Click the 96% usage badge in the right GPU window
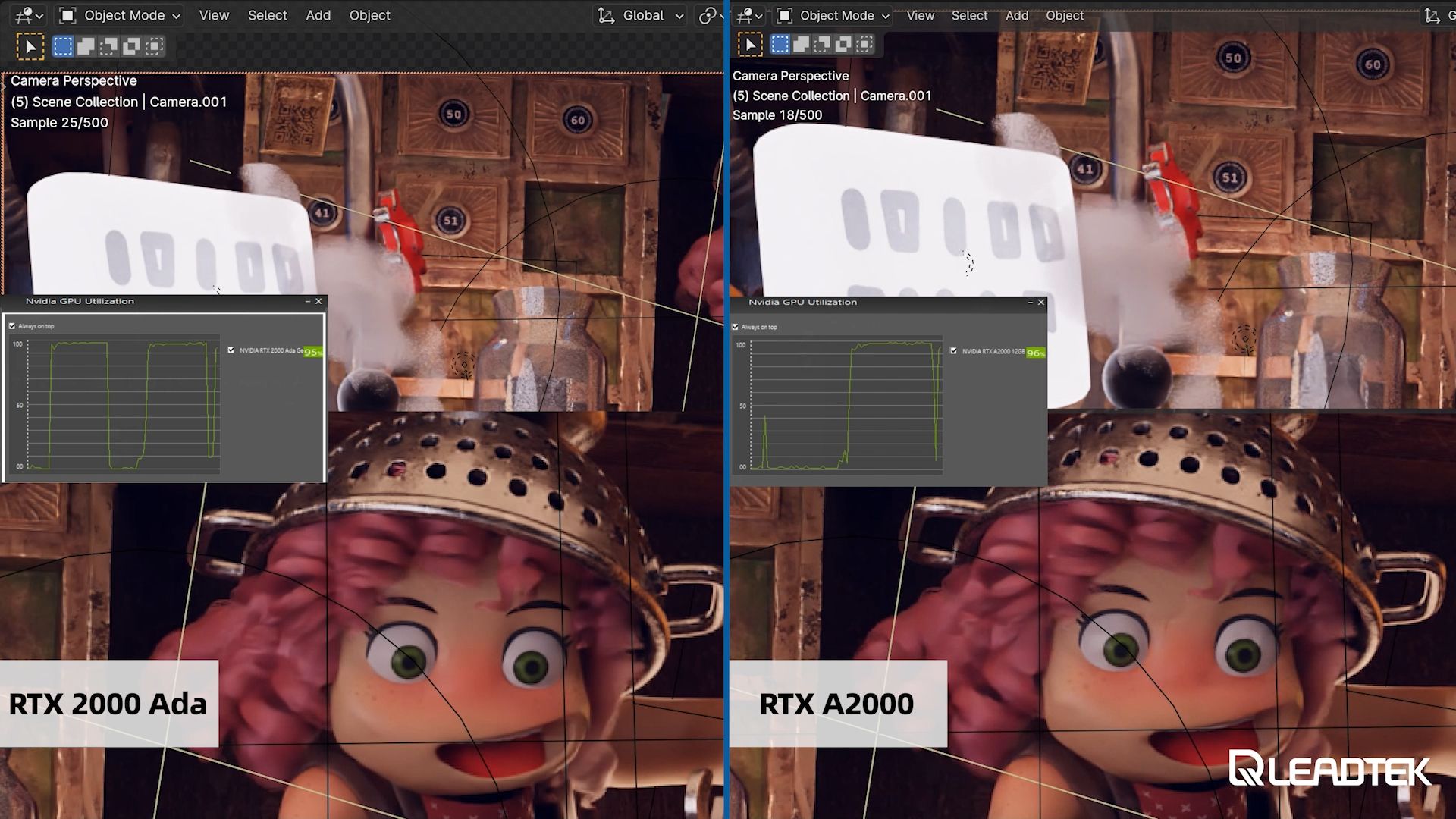Image resolution: width=1456 pixels, height=819 pixels. 1036,353
